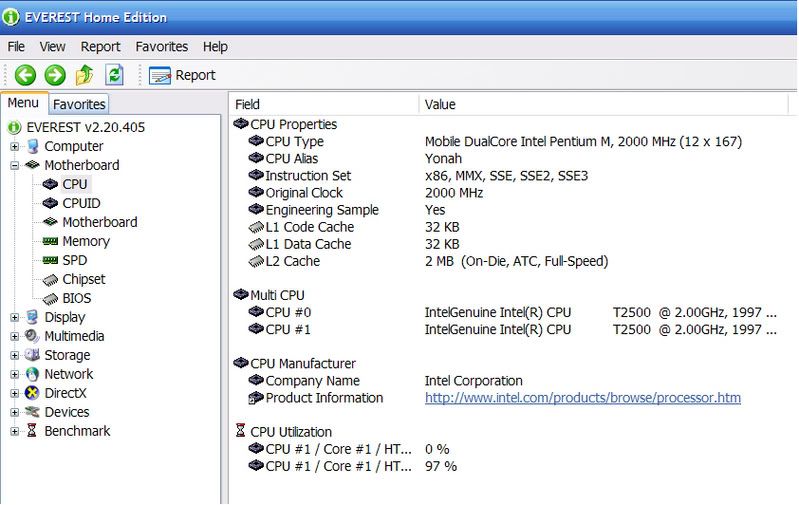Click the Value column header
Viewport: 799px width, 505px height.
pyautogui.click(x=603, y=104)
